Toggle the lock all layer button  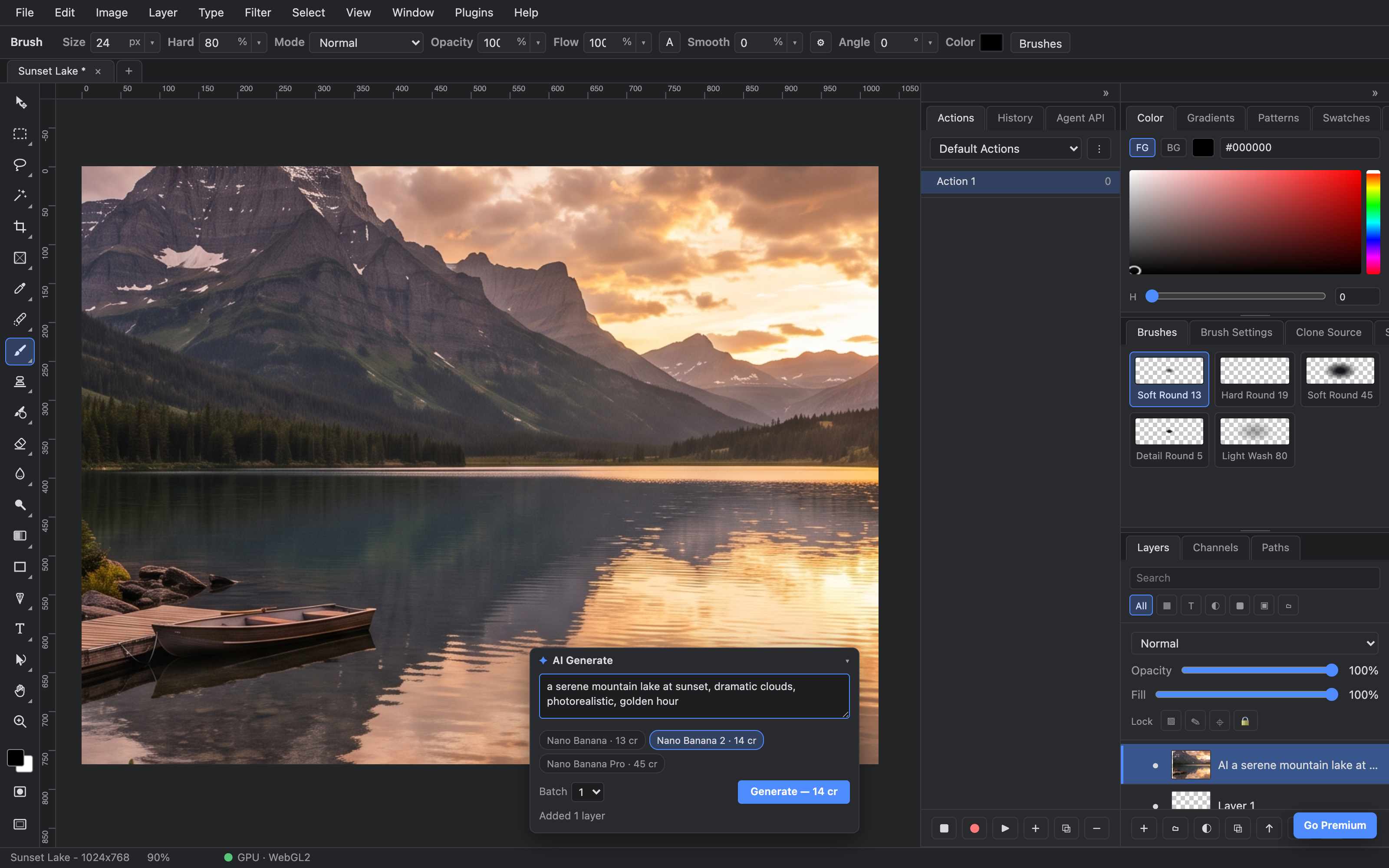(1245, 721)
